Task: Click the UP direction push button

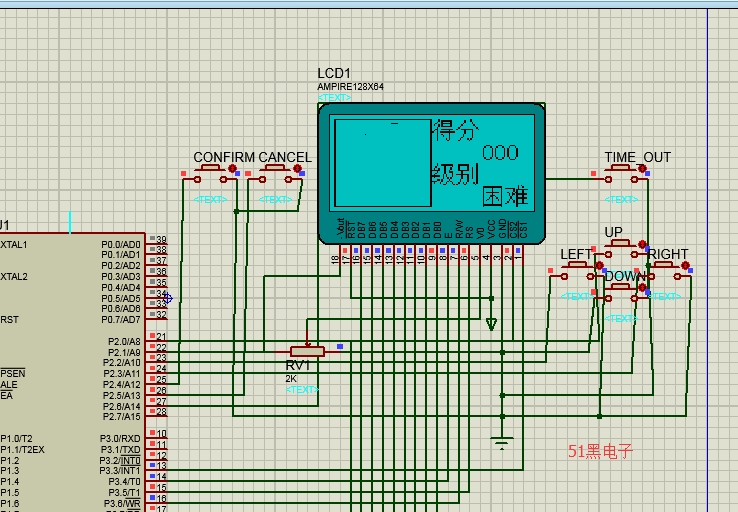Action: (x=621, y=248)
